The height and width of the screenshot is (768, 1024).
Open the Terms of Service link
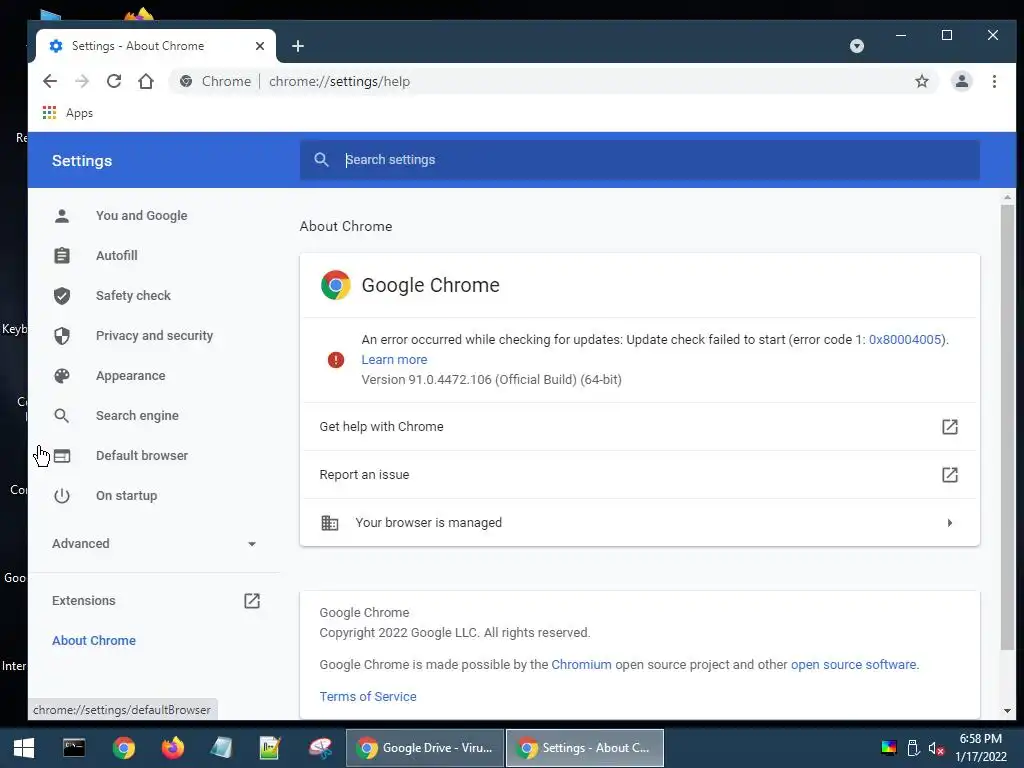pyautogui.click(x=368, y=697)
